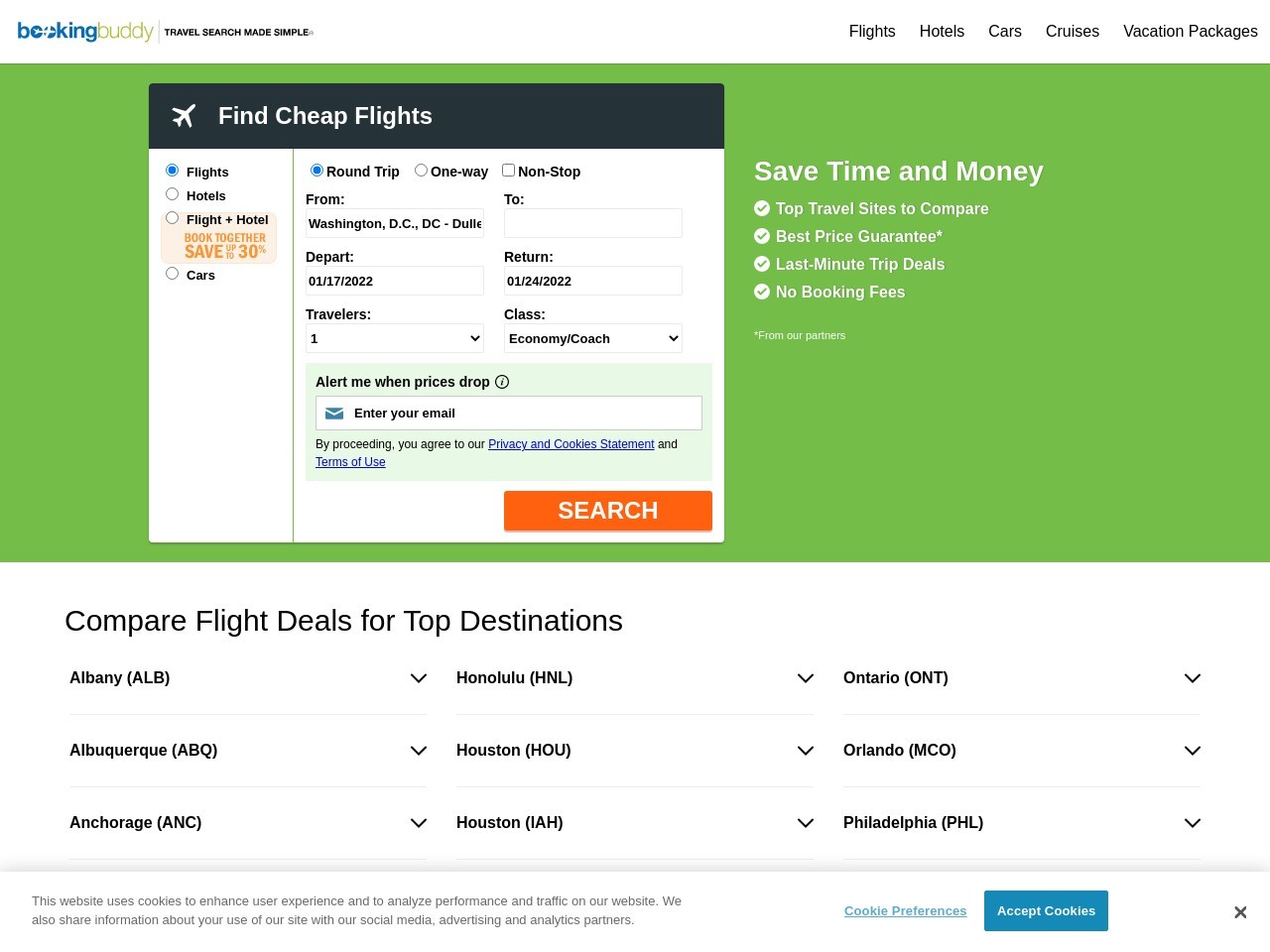The height and width of the screenshot is (952, 1270).
Task: Go to Vacation Packages in navigation
Action: 1191,32
